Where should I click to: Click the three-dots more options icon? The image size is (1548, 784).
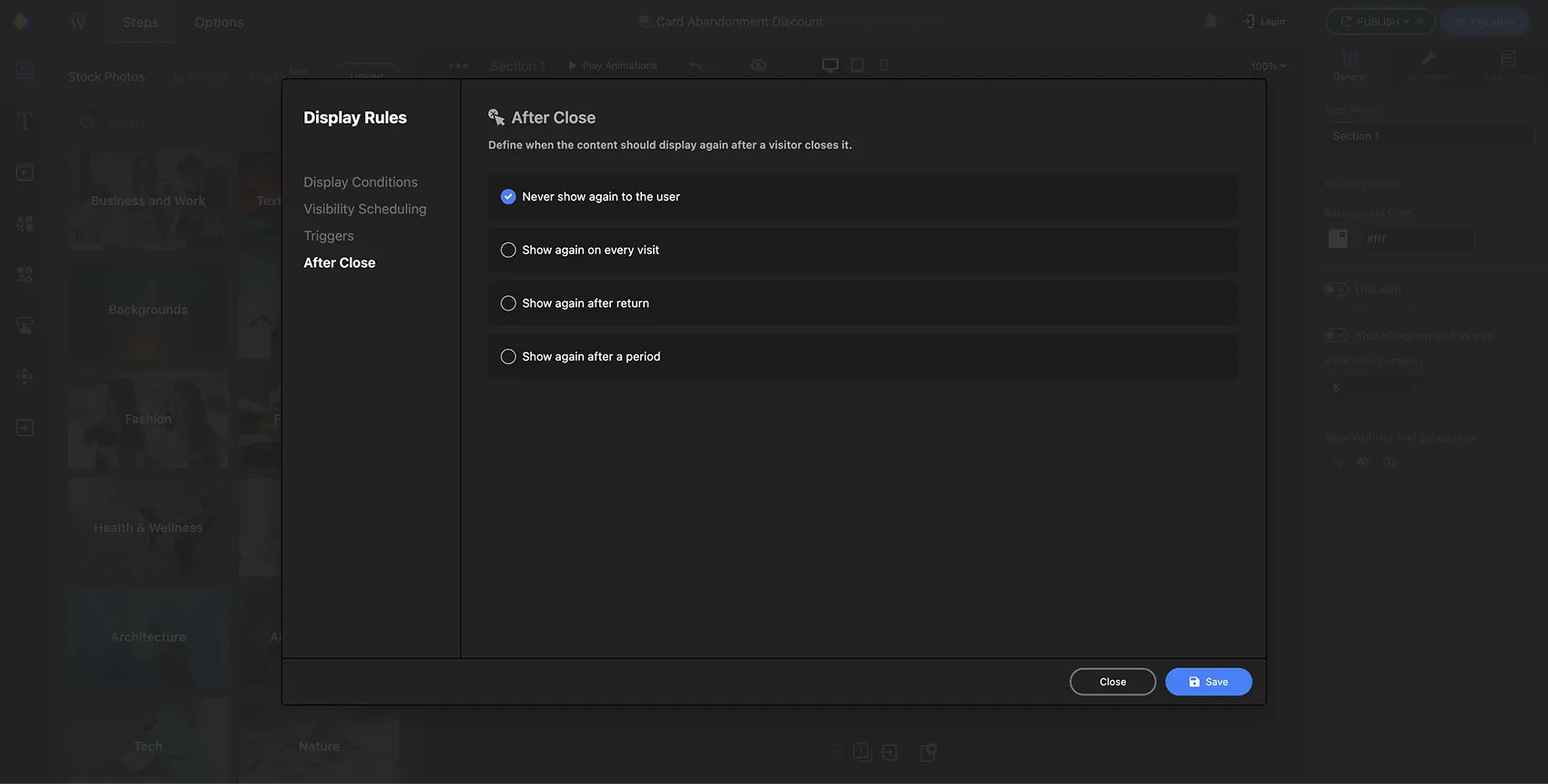tap(458, 66)
